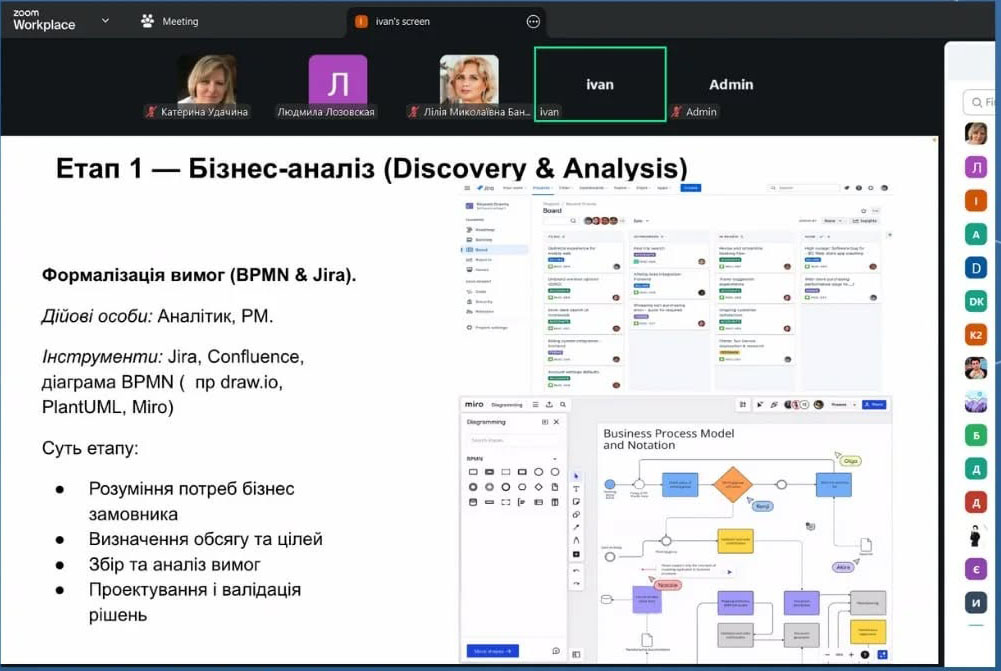
Task: Click the Miro board search magnifier
Action: (563, 405)
